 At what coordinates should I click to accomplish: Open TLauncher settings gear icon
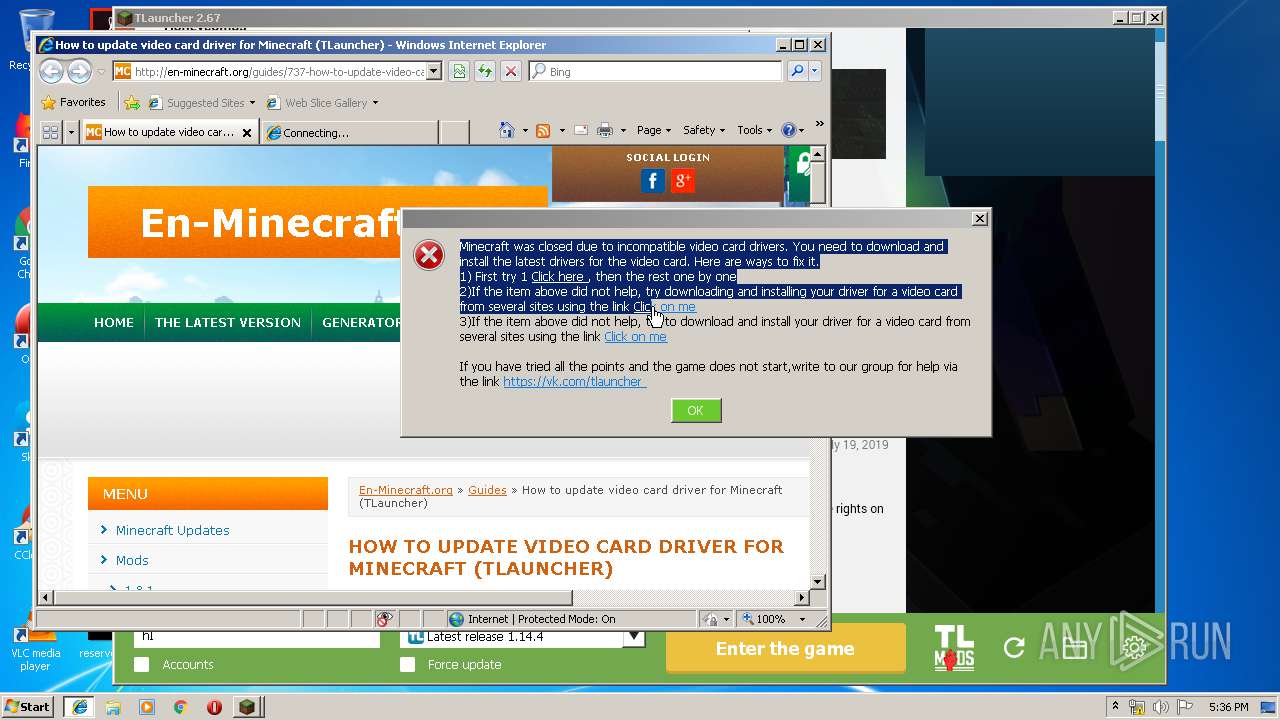1134,648
